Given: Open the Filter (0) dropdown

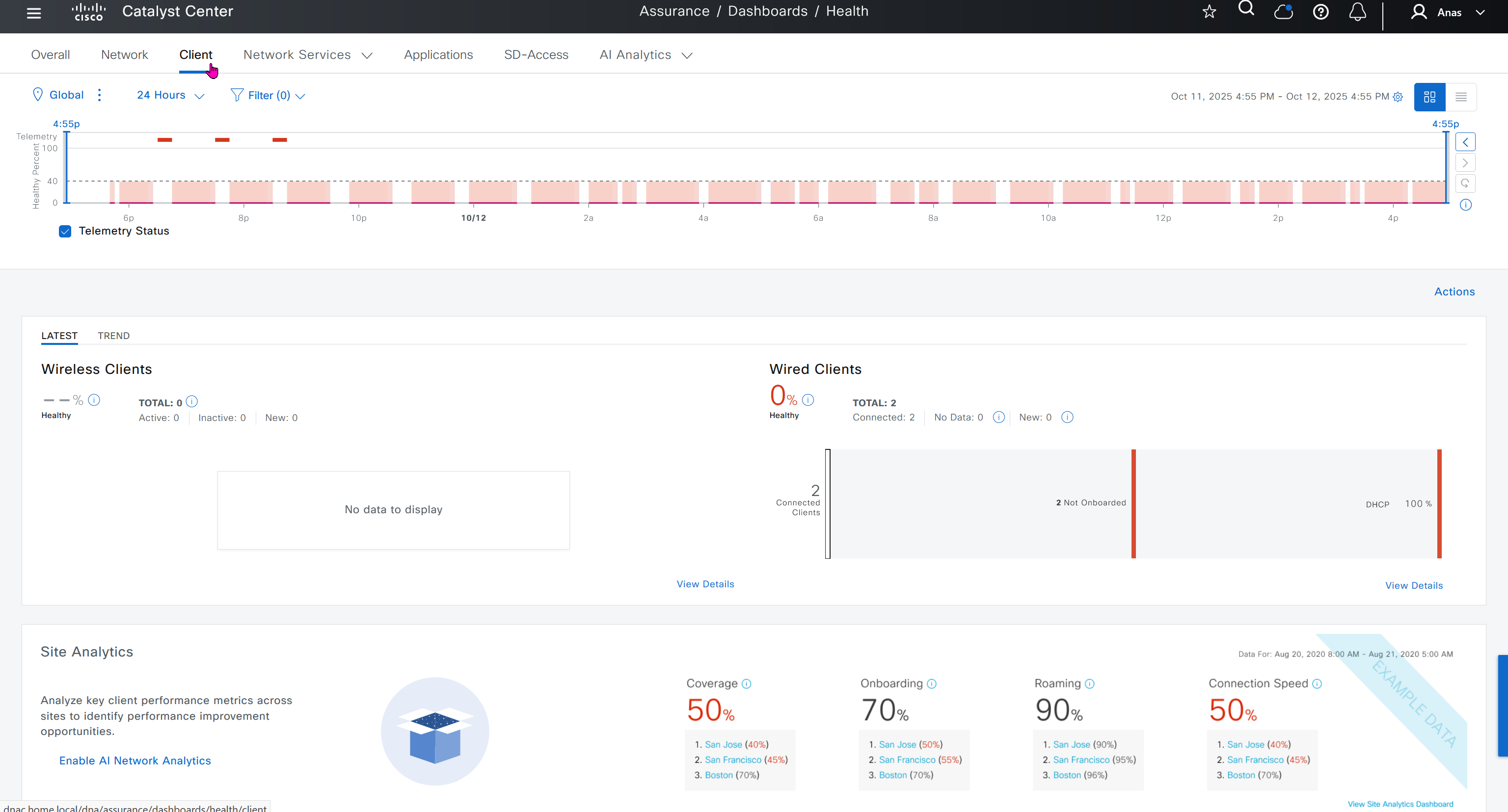Looking at the screenshot, I should click(x=268, y=95).
